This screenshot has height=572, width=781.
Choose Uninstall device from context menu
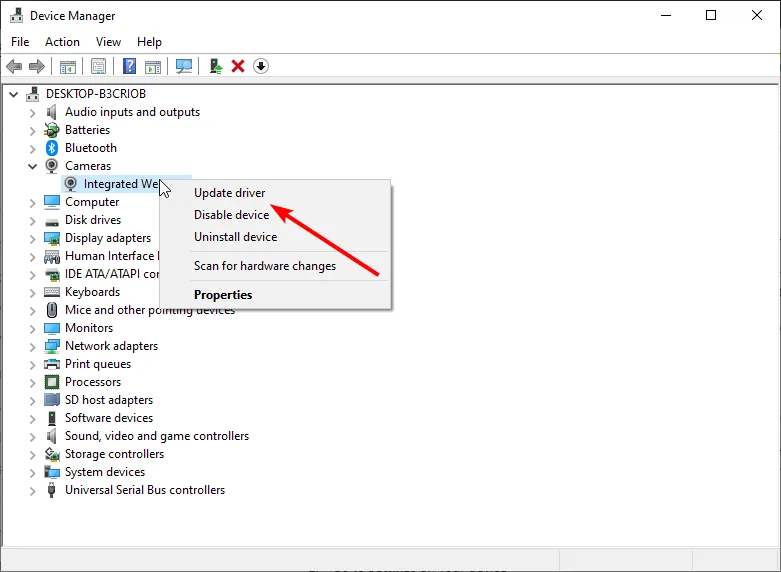(x=235, y=237)
